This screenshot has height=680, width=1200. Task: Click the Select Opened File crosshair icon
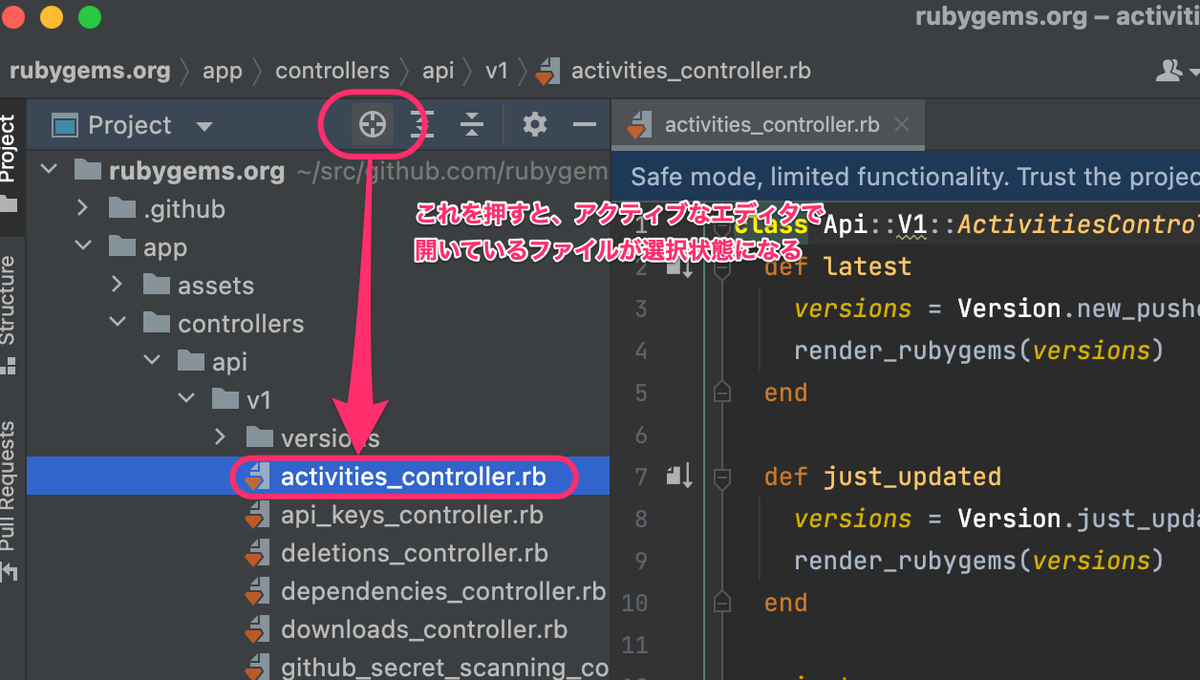(372, 125)
